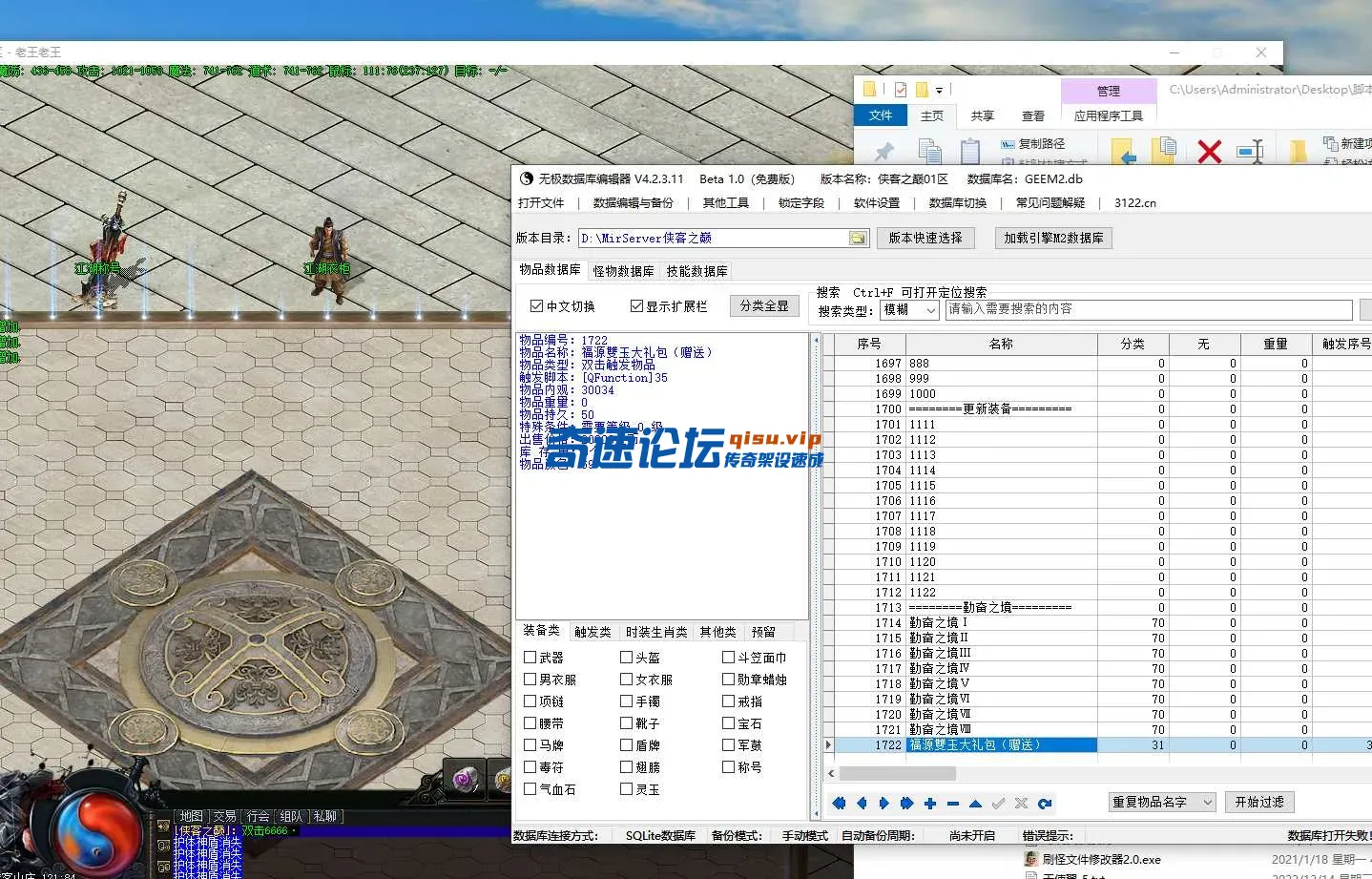Click Copy to folder icon in Explorer
The height and width of the screenshot is (879, 1372).
(1164, 151)
